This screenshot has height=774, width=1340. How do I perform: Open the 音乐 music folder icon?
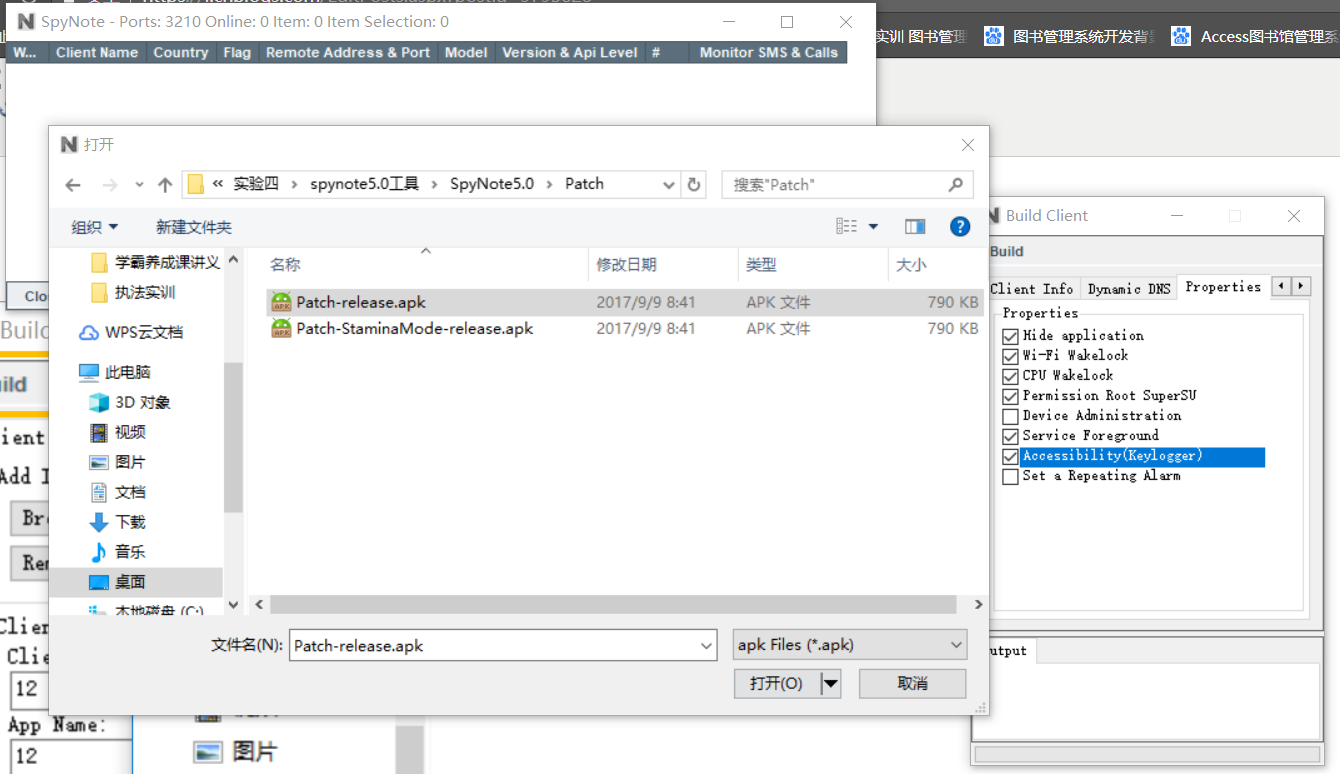coord(99,552)
